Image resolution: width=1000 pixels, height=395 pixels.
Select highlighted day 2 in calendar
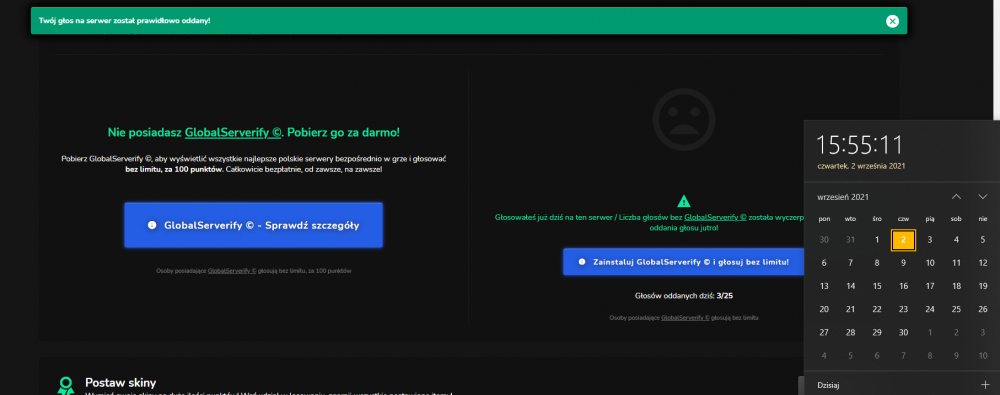[x=904, y=240]
